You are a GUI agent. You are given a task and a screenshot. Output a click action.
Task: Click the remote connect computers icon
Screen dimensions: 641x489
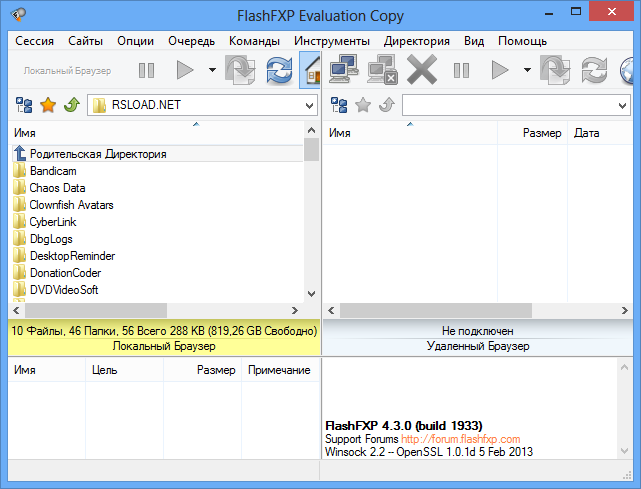(344, 70)
